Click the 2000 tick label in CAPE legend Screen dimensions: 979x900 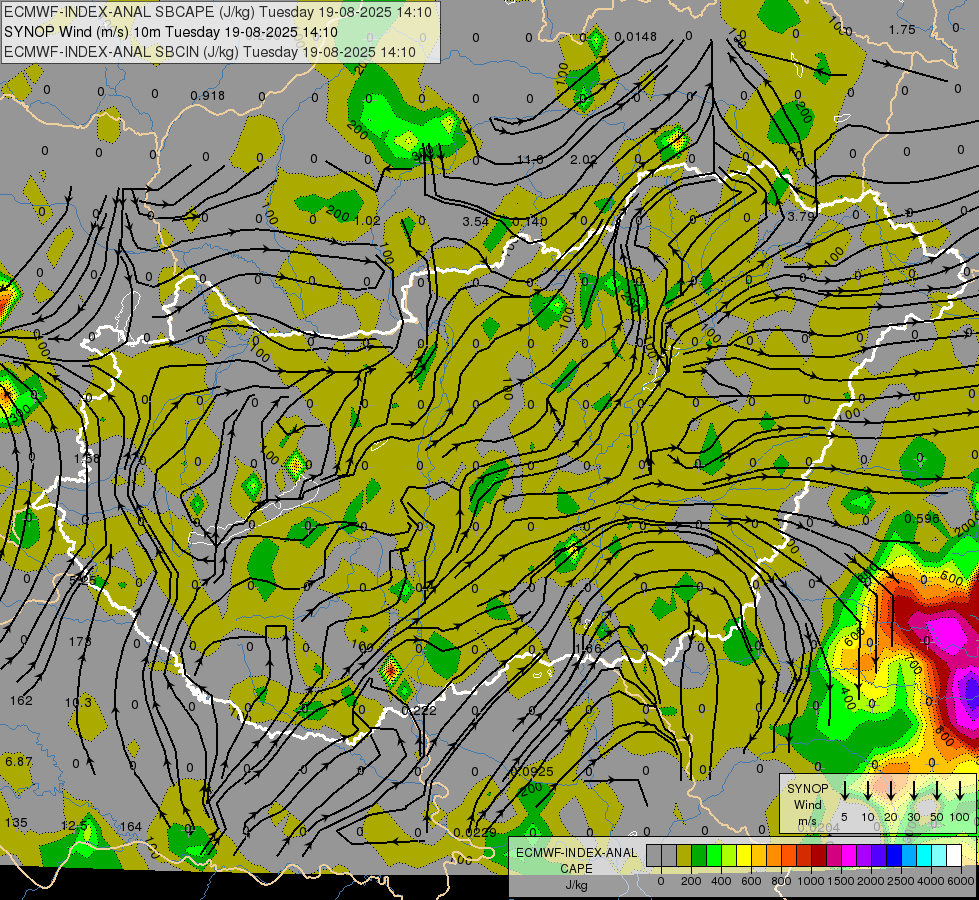pyautogui.click(x=870, y=881)
